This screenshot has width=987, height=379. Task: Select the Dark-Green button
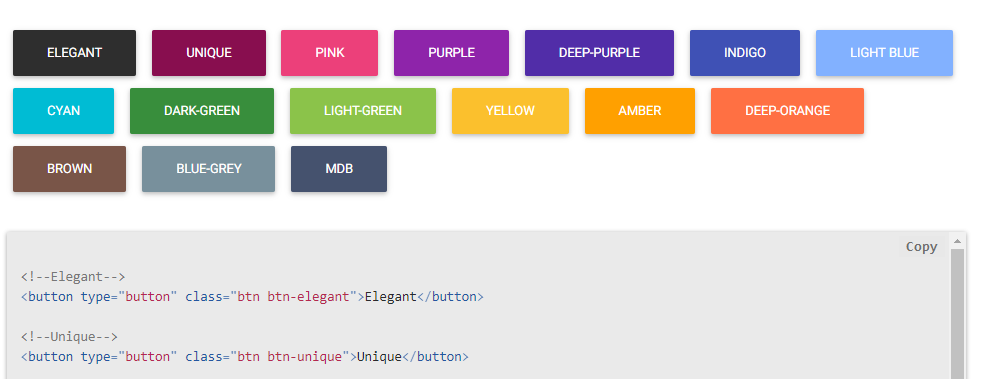coord(202,111)
